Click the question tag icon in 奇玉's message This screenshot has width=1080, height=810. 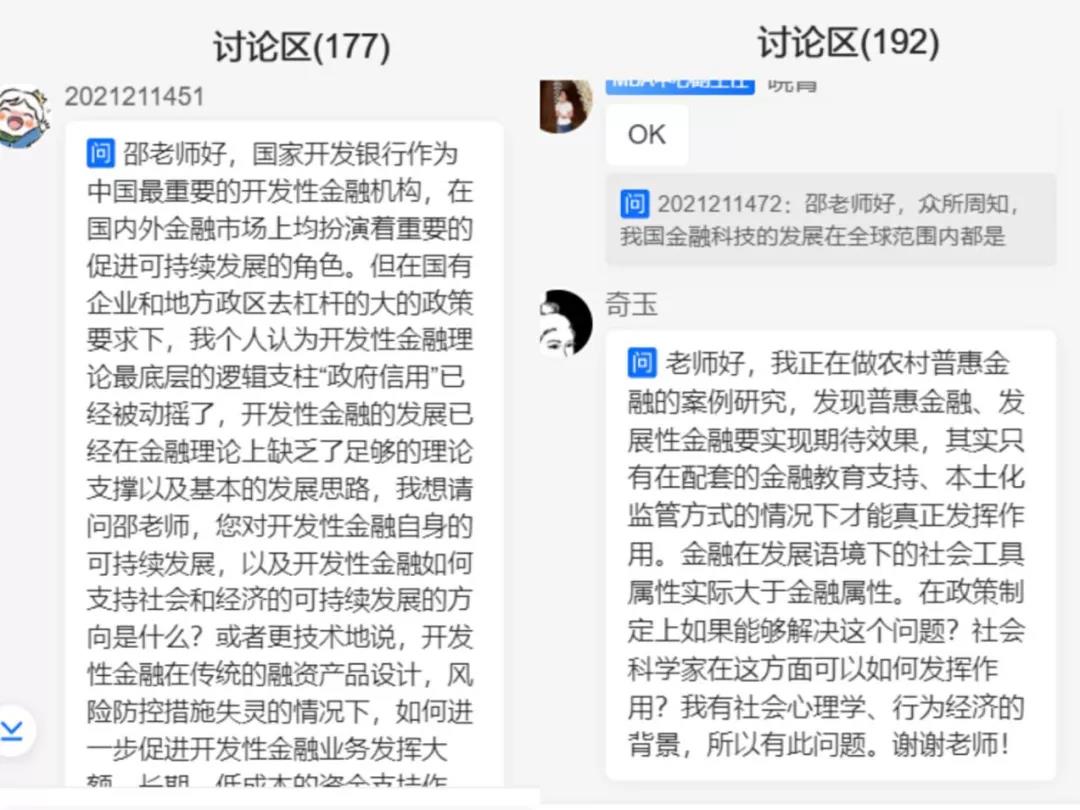642,362
